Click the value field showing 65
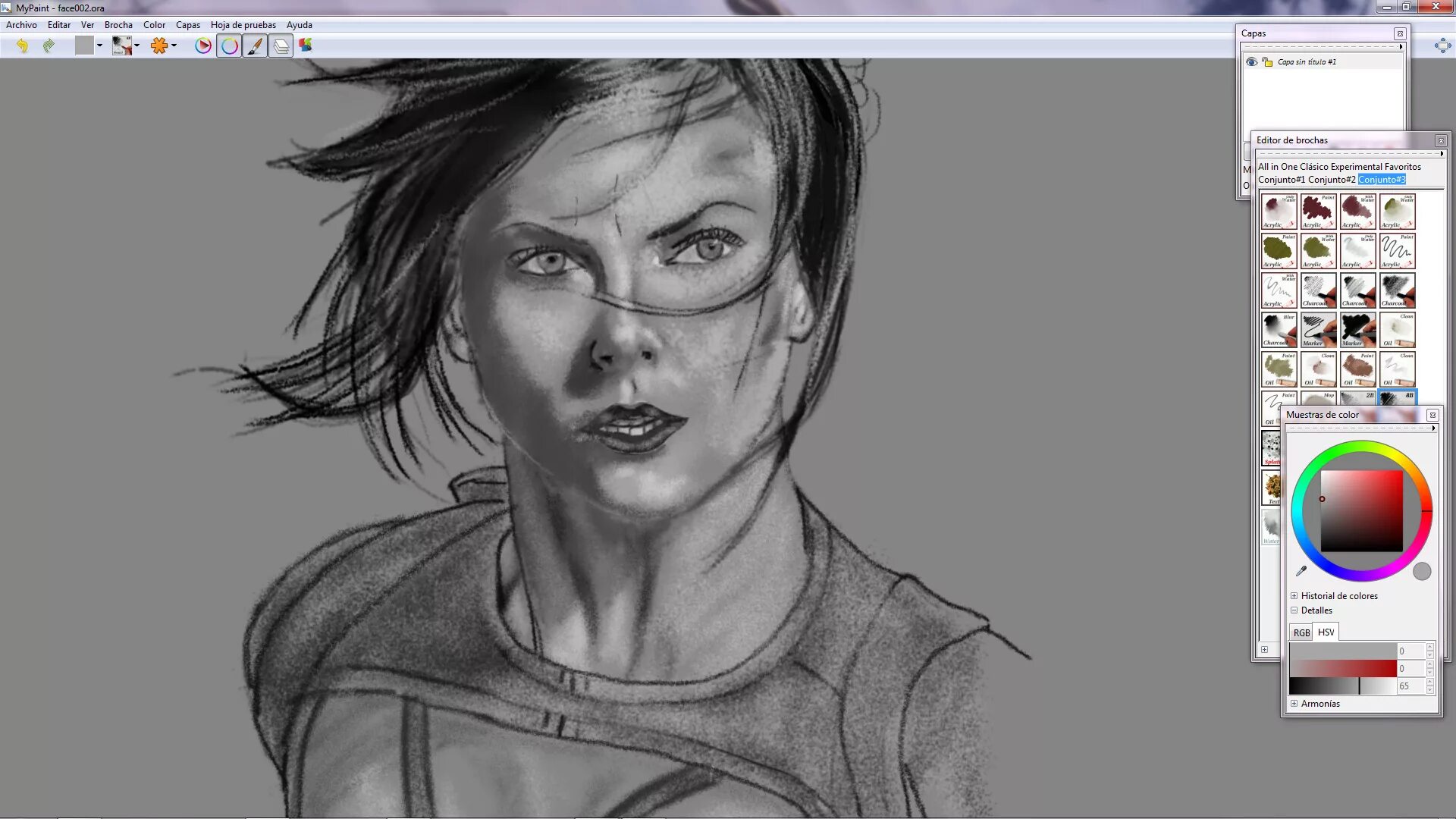The height and width of the screenshot is (819, 1456). pos(1411,686)
